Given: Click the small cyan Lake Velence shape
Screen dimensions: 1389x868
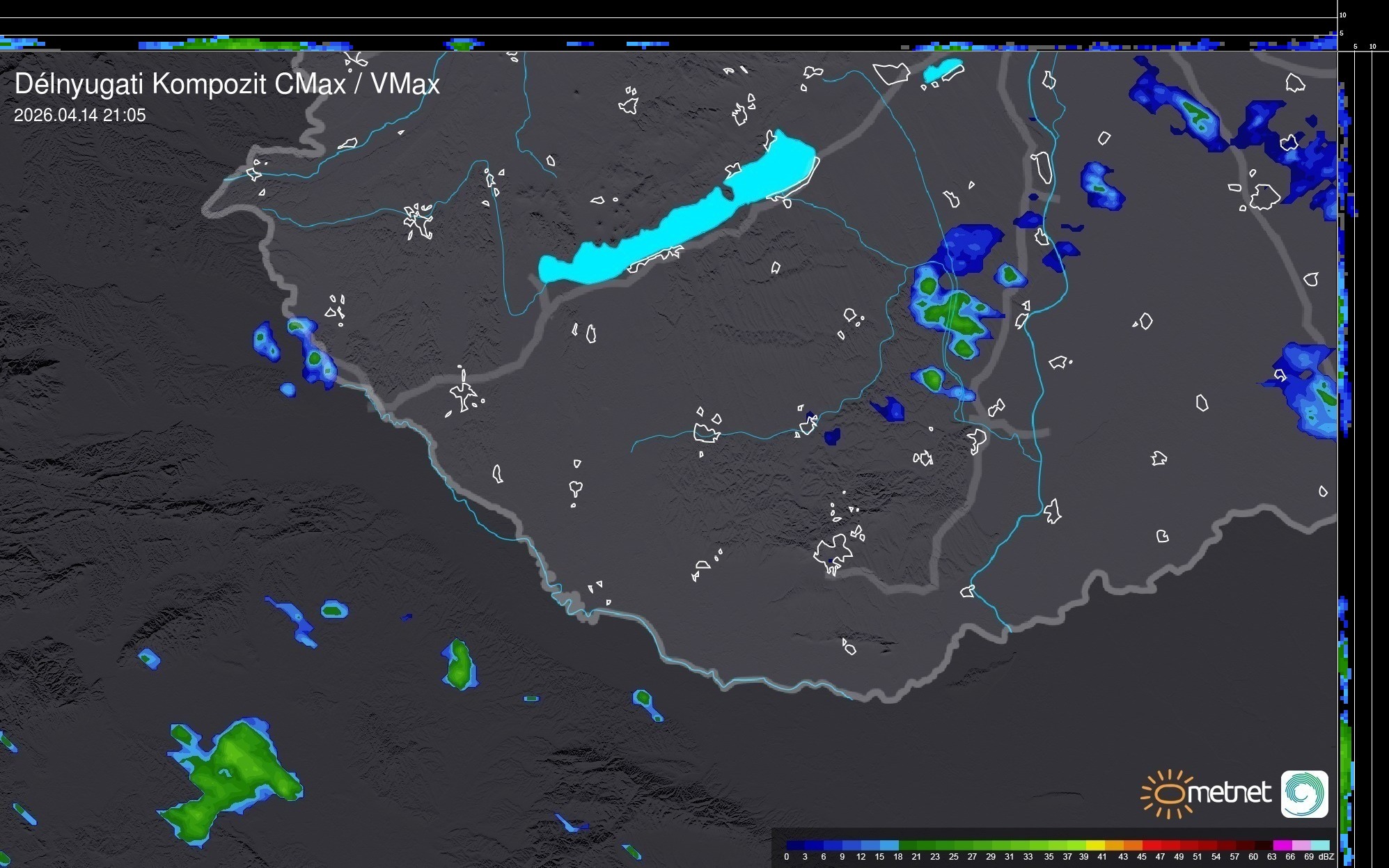Looking at the screenshot, I should point(943,70).
